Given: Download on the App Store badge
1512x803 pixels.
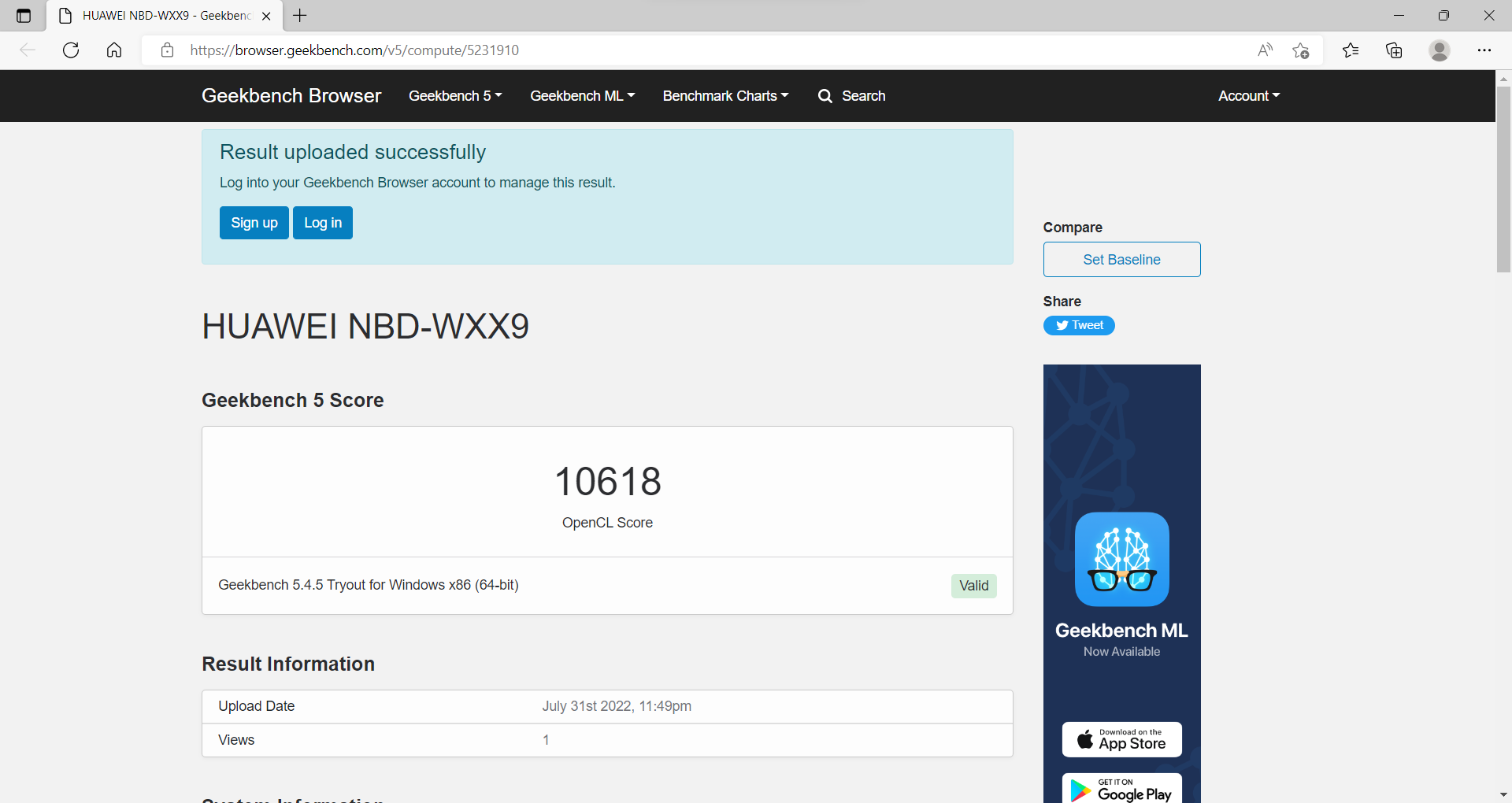Looking at the screenshot, I should click(1121, 739).
